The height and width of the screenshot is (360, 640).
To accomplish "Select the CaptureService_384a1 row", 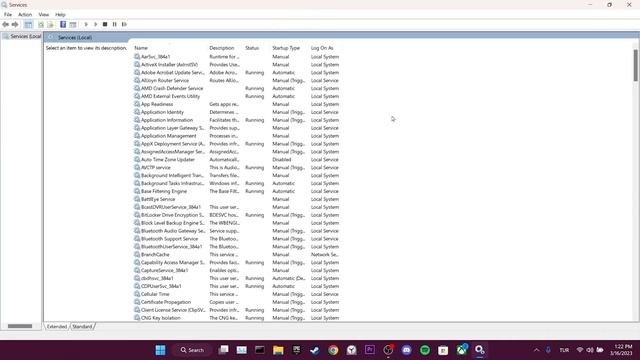I will coord(237,270).
